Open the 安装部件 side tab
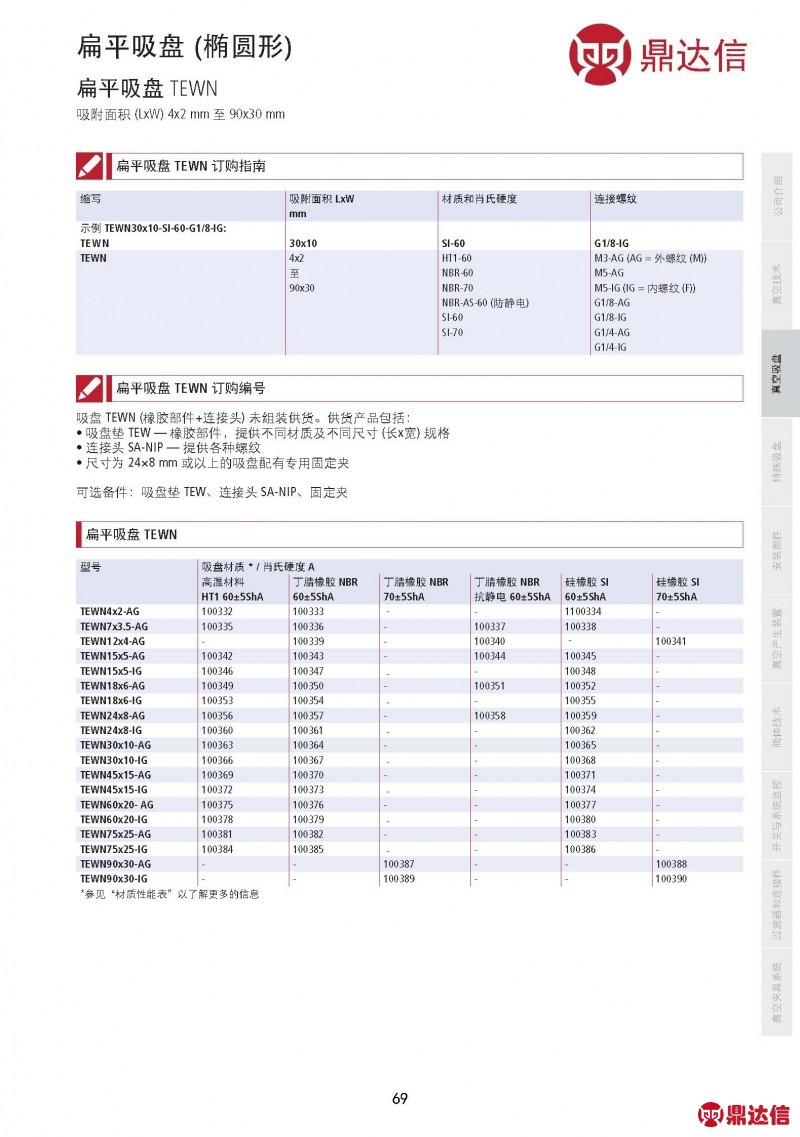 [x=777, y=550]
